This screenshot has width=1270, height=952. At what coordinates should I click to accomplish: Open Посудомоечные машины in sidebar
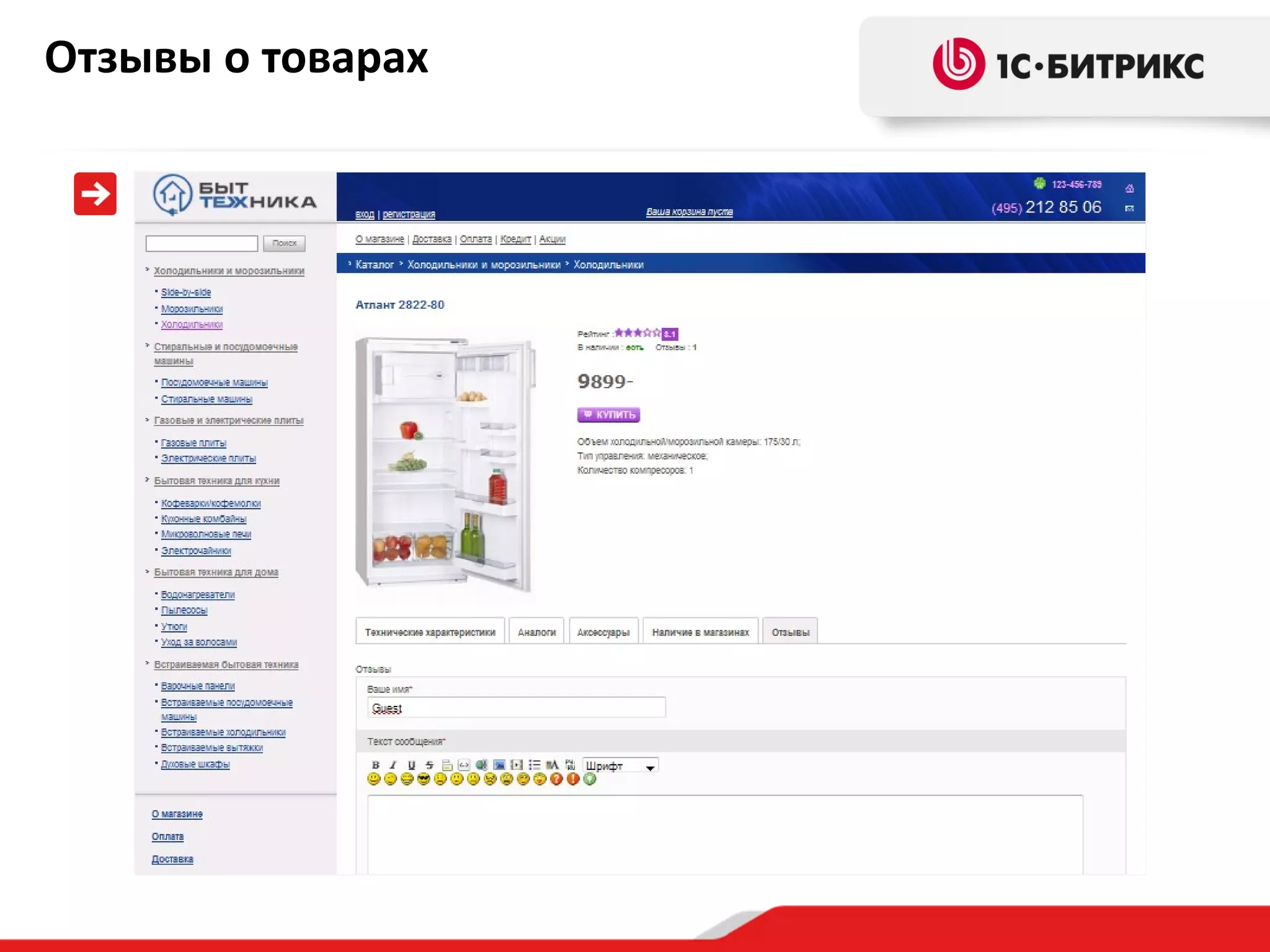pos(215,382)
